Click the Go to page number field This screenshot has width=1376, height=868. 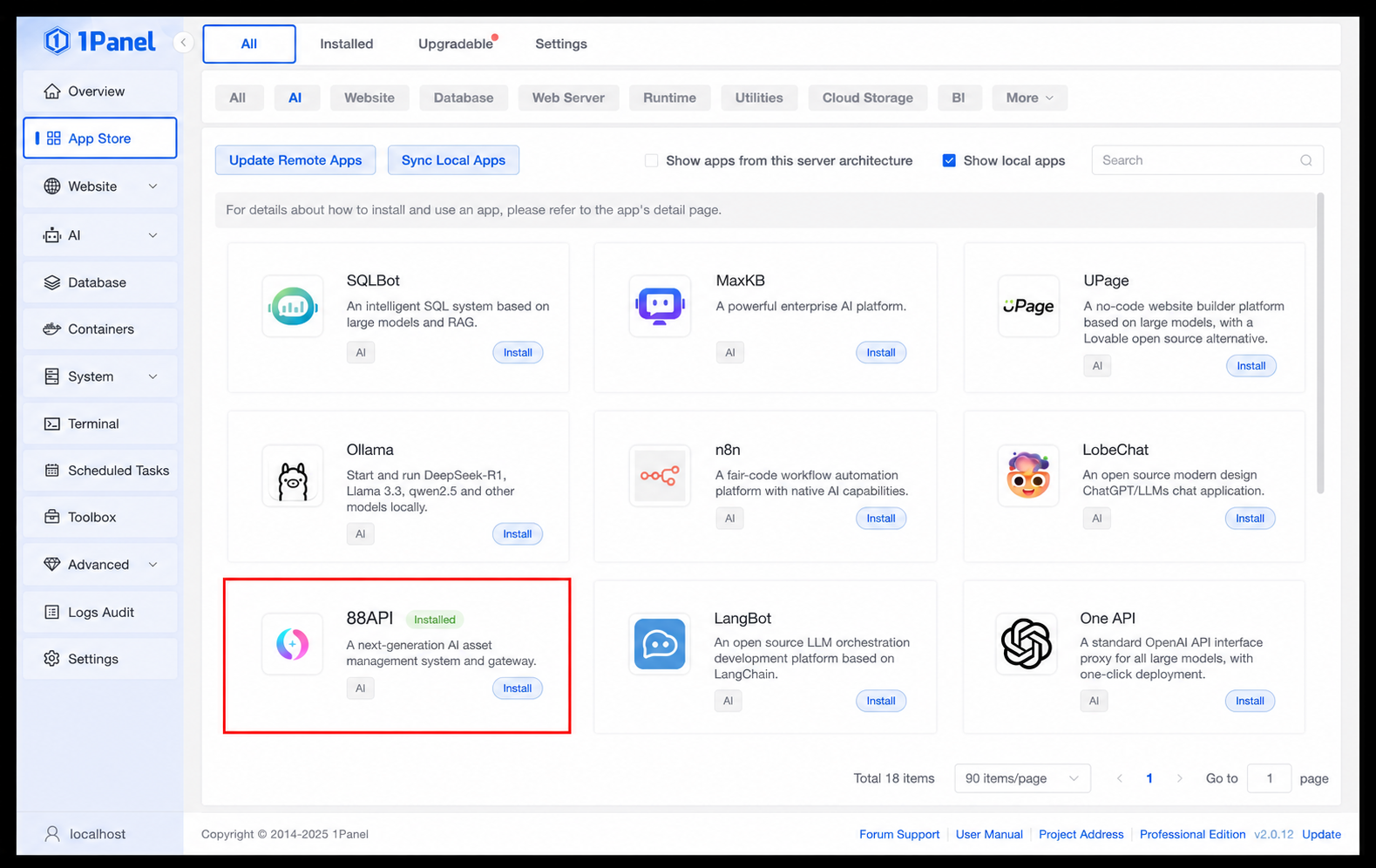(x=1269, y=778)
